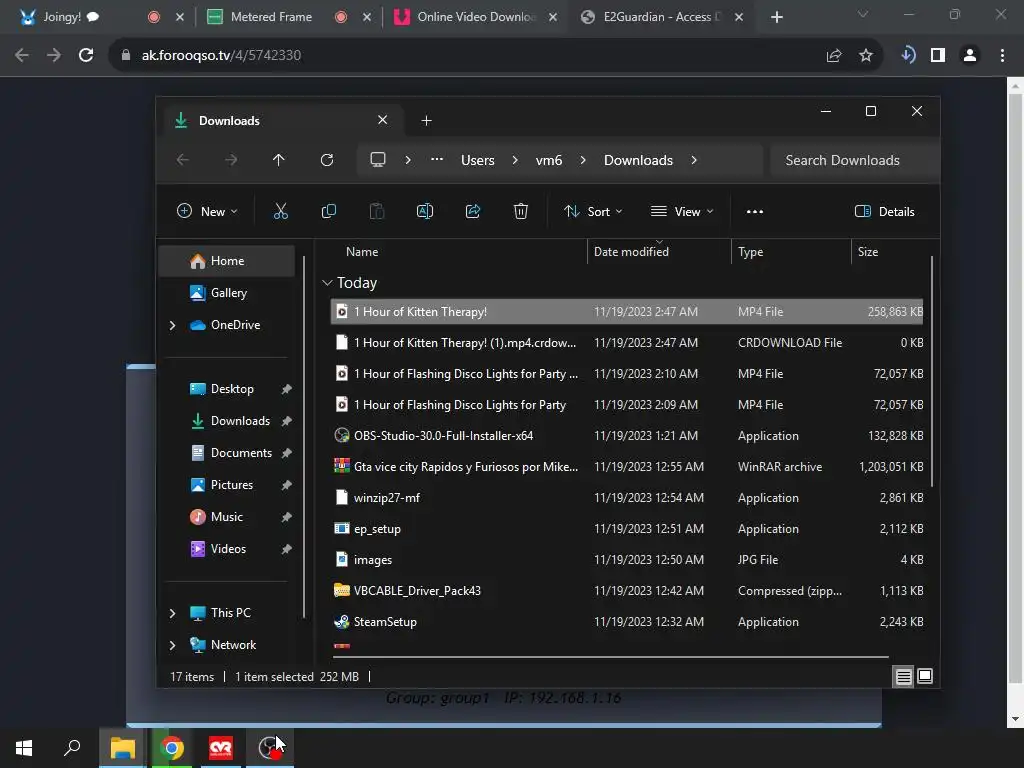1024x768 pixels.
Task: Select OBS-Studio-30.0-Full-Installer-x64 file
Action: point(627,436)
